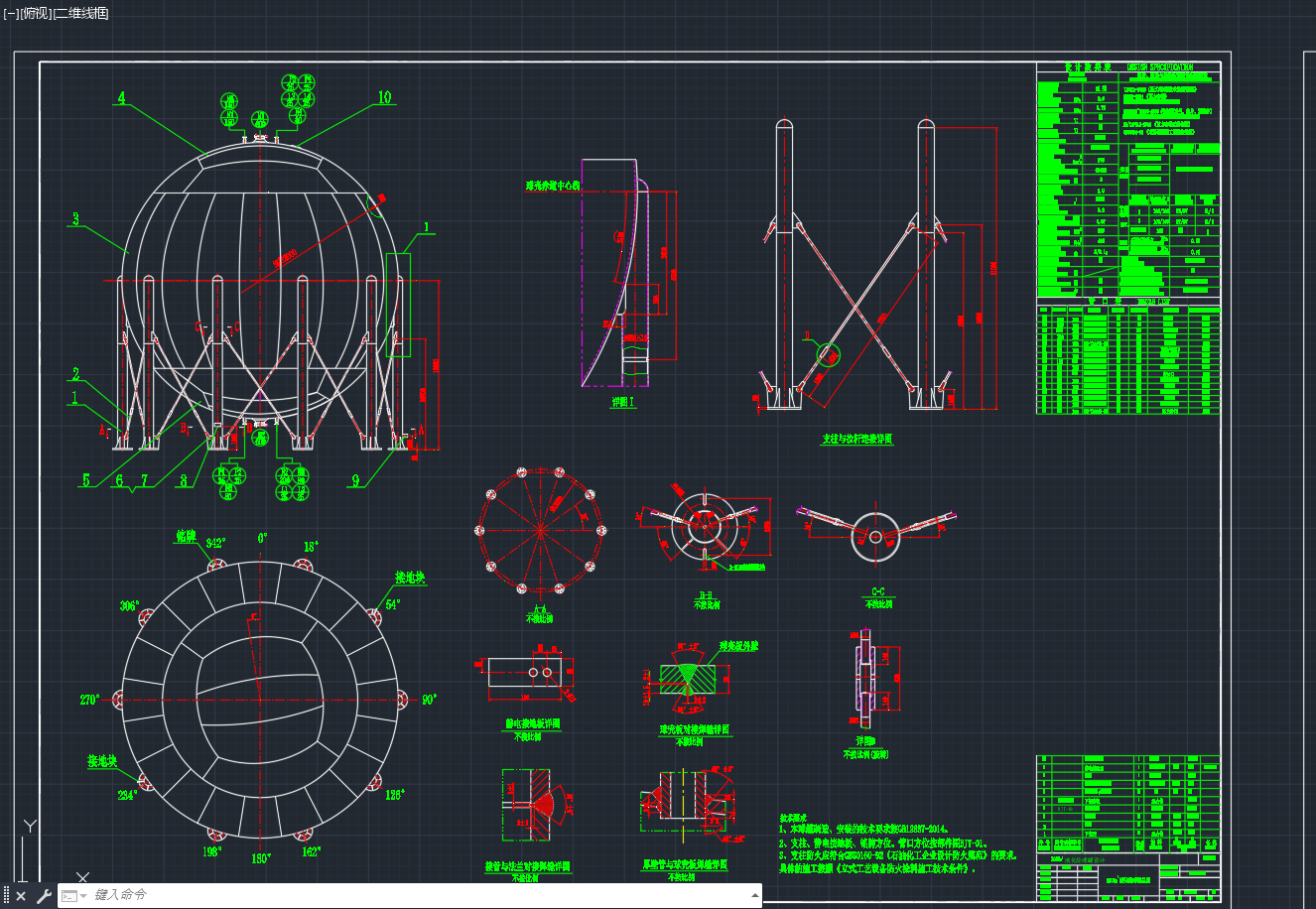The image size is (1316, 909).
Task: Close the command line window
Action: point(21,896)
